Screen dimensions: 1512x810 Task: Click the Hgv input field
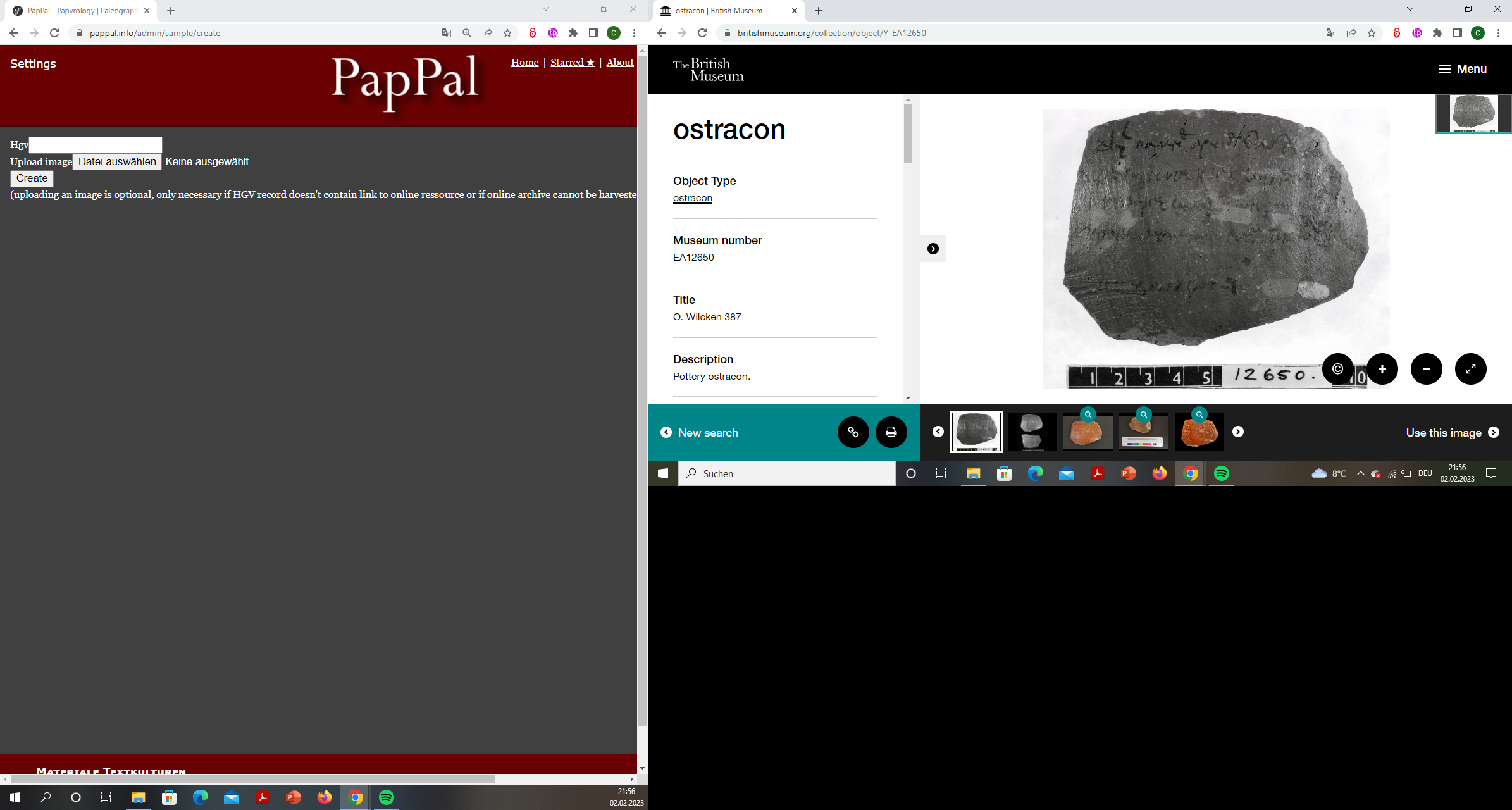coord(96,145)
